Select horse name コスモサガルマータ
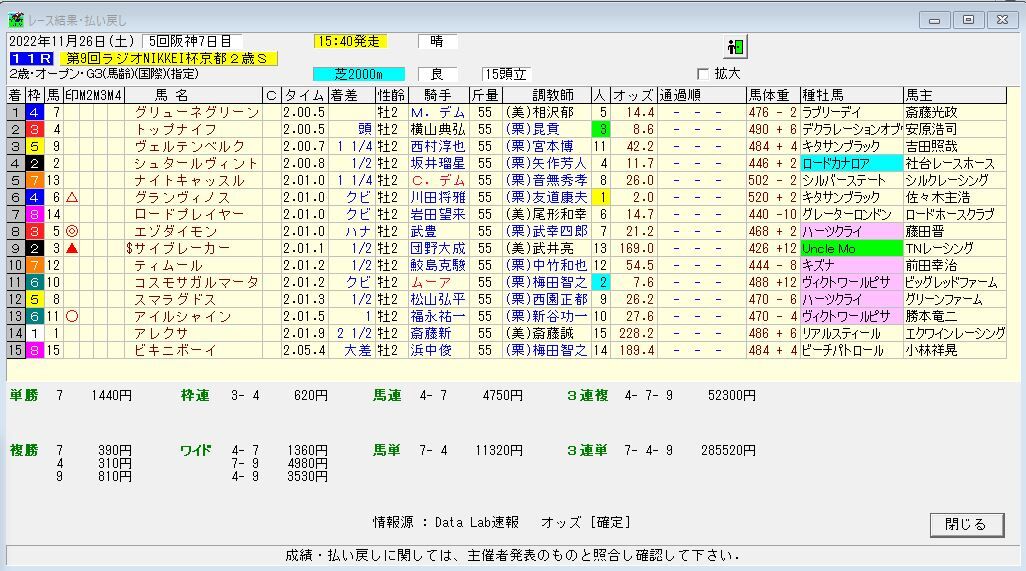 [x=196, y=283]
